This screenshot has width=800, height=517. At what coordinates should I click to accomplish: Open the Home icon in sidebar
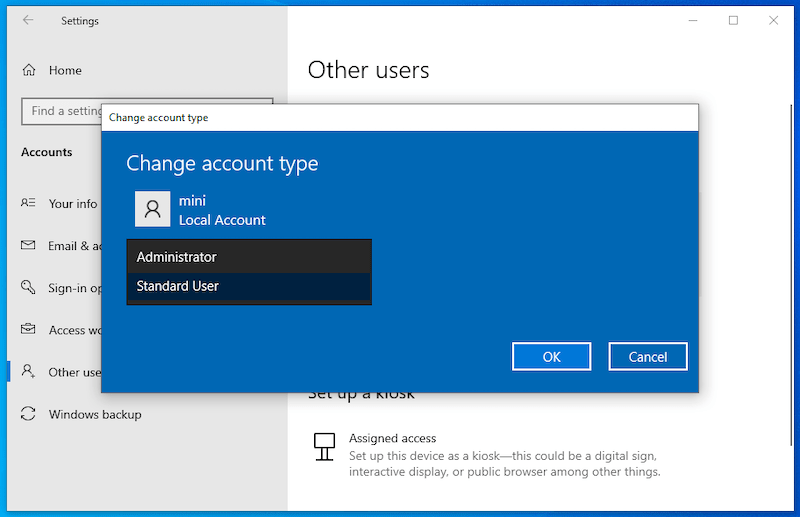point(29,70)
